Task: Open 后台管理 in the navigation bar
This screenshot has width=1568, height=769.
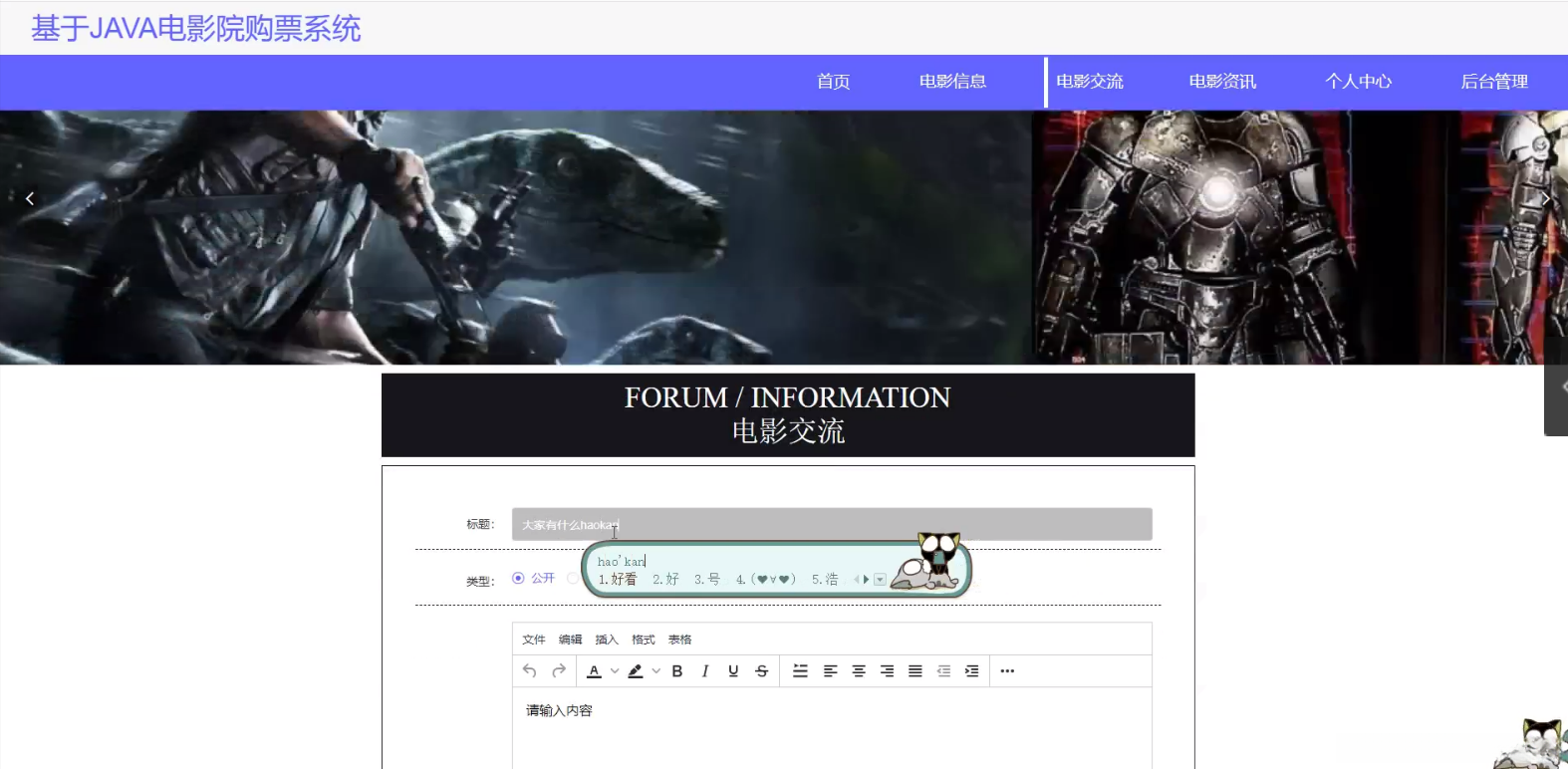Action: tap(1494, 82)
